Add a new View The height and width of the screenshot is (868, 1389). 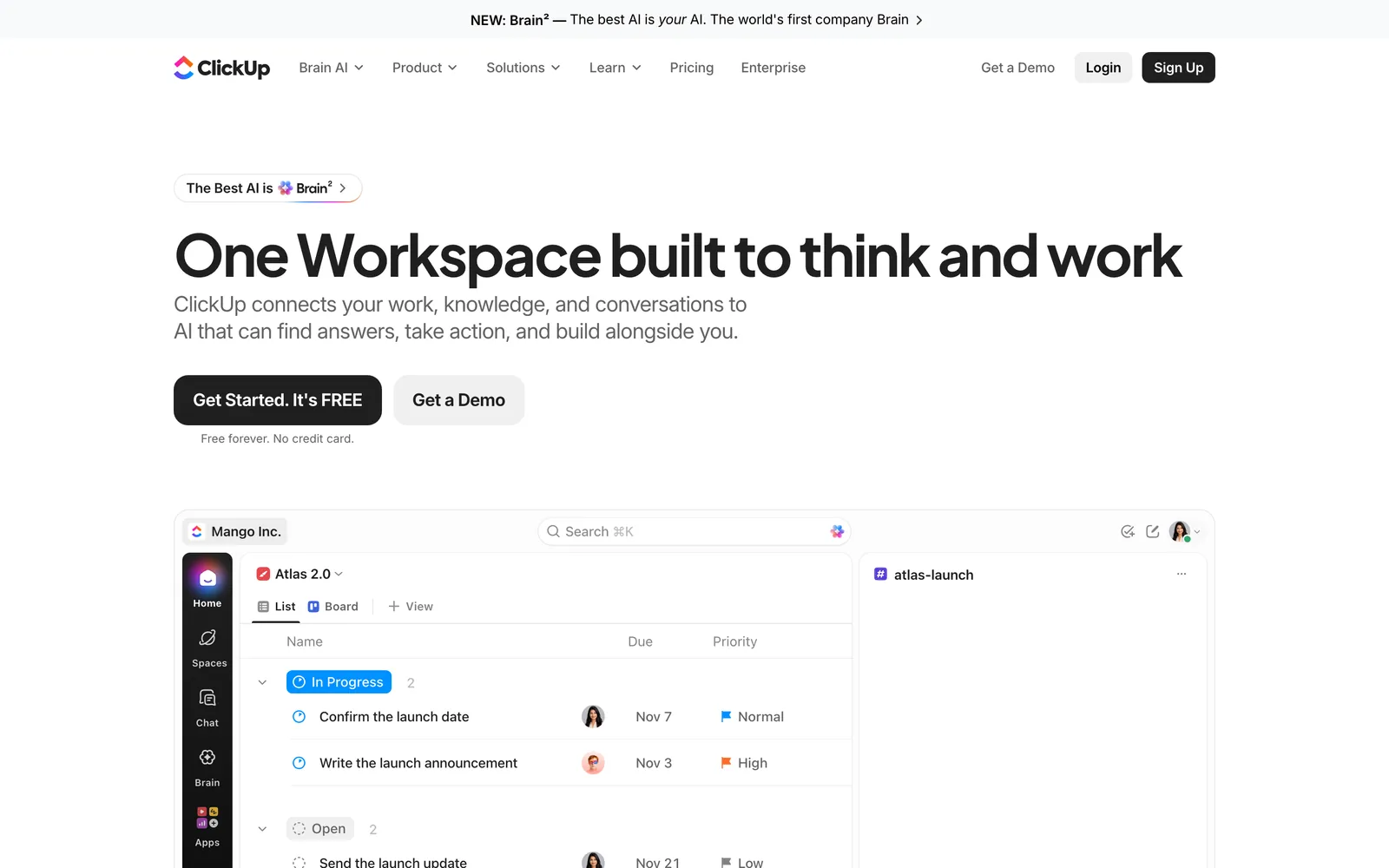pyautogui.click(x=411, y=607)
